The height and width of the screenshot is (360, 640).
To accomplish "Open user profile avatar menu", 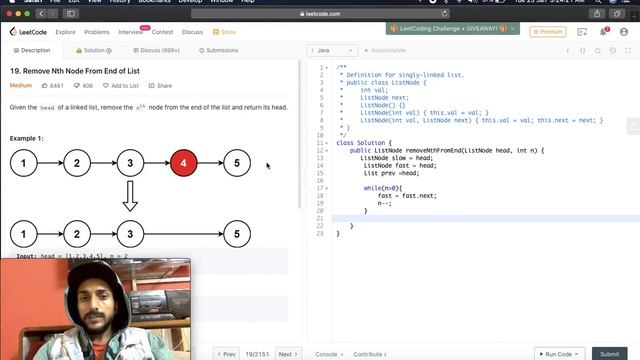I will pyautogui.click(x=624, y=32).
